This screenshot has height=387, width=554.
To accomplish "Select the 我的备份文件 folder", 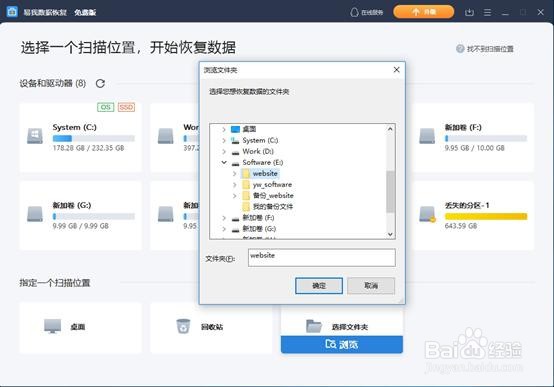I will [x=273, y=206].
